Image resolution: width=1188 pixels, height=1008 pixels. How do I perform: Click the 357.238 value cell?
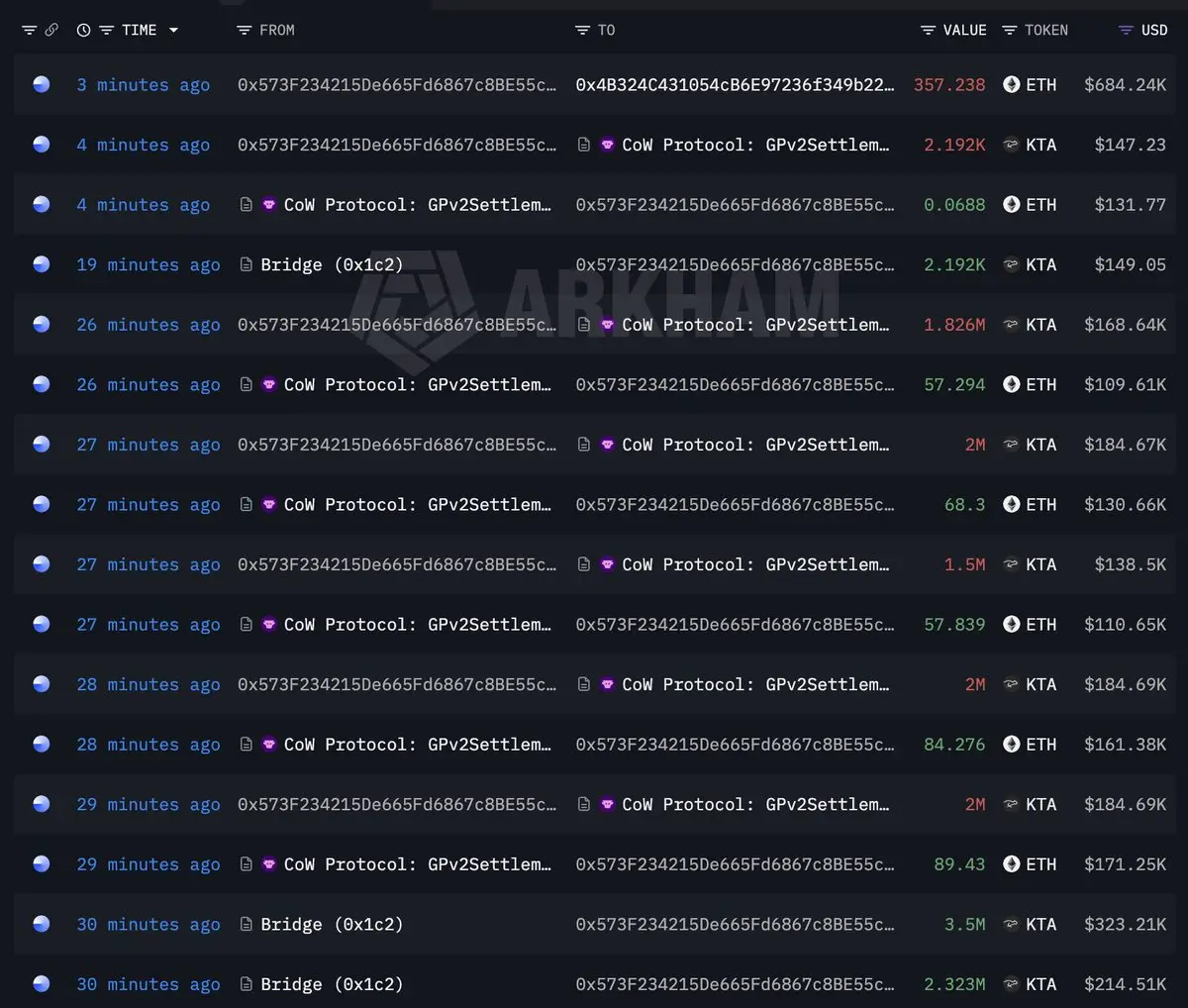coord(949,85)
